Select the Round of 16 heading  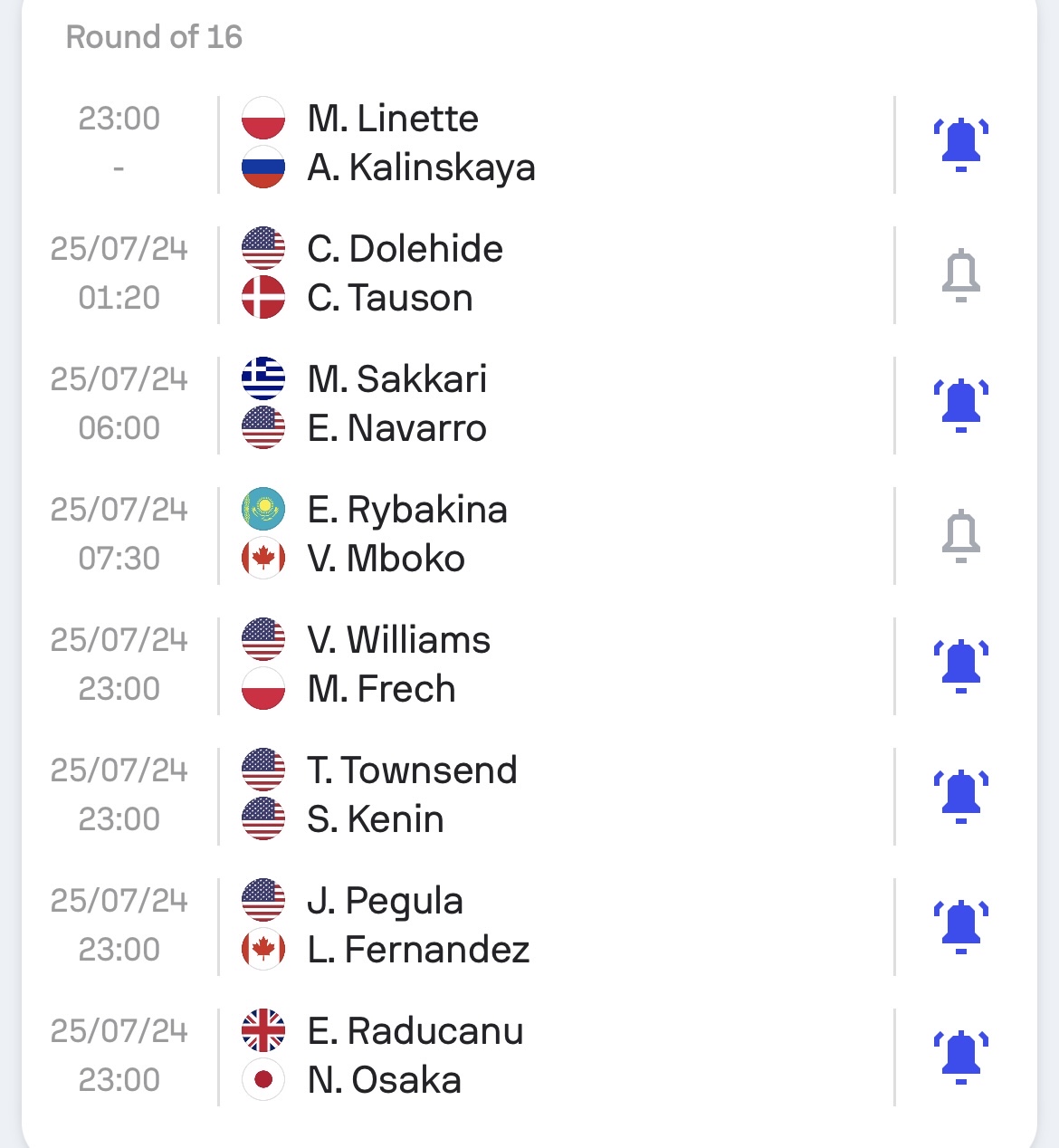[154, 37]
